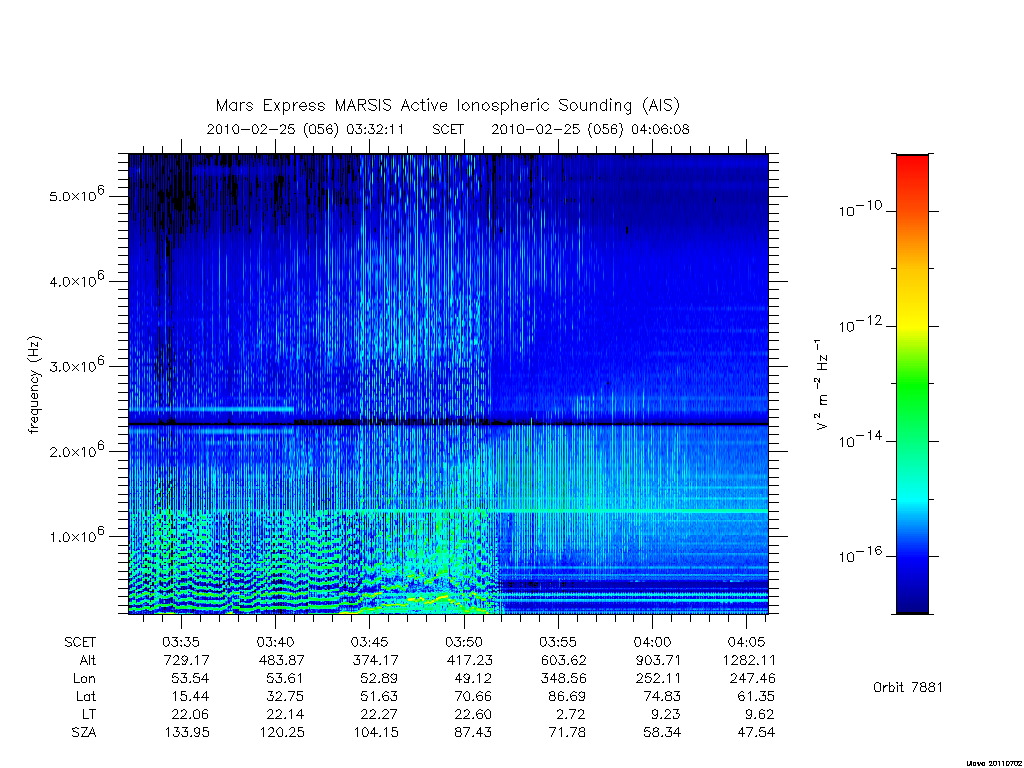Click time tick label '03:50'
1024x768 pixels.
click(x=464, y=642)
